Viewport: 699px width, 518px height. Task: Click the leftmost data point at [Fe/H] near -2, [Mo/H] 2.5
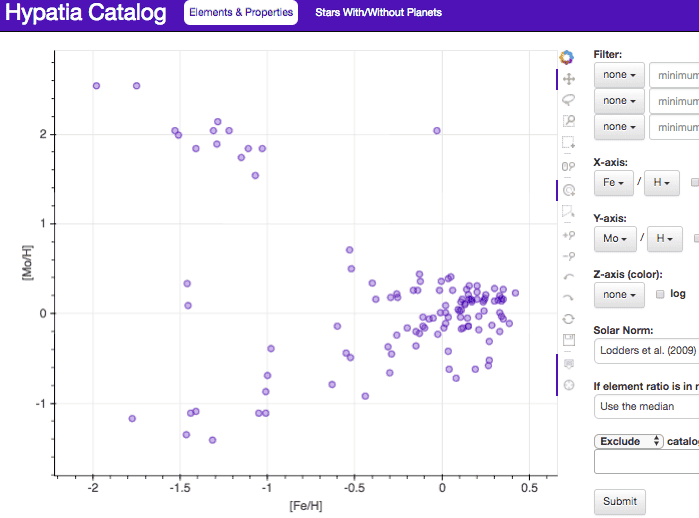point(96,86)
